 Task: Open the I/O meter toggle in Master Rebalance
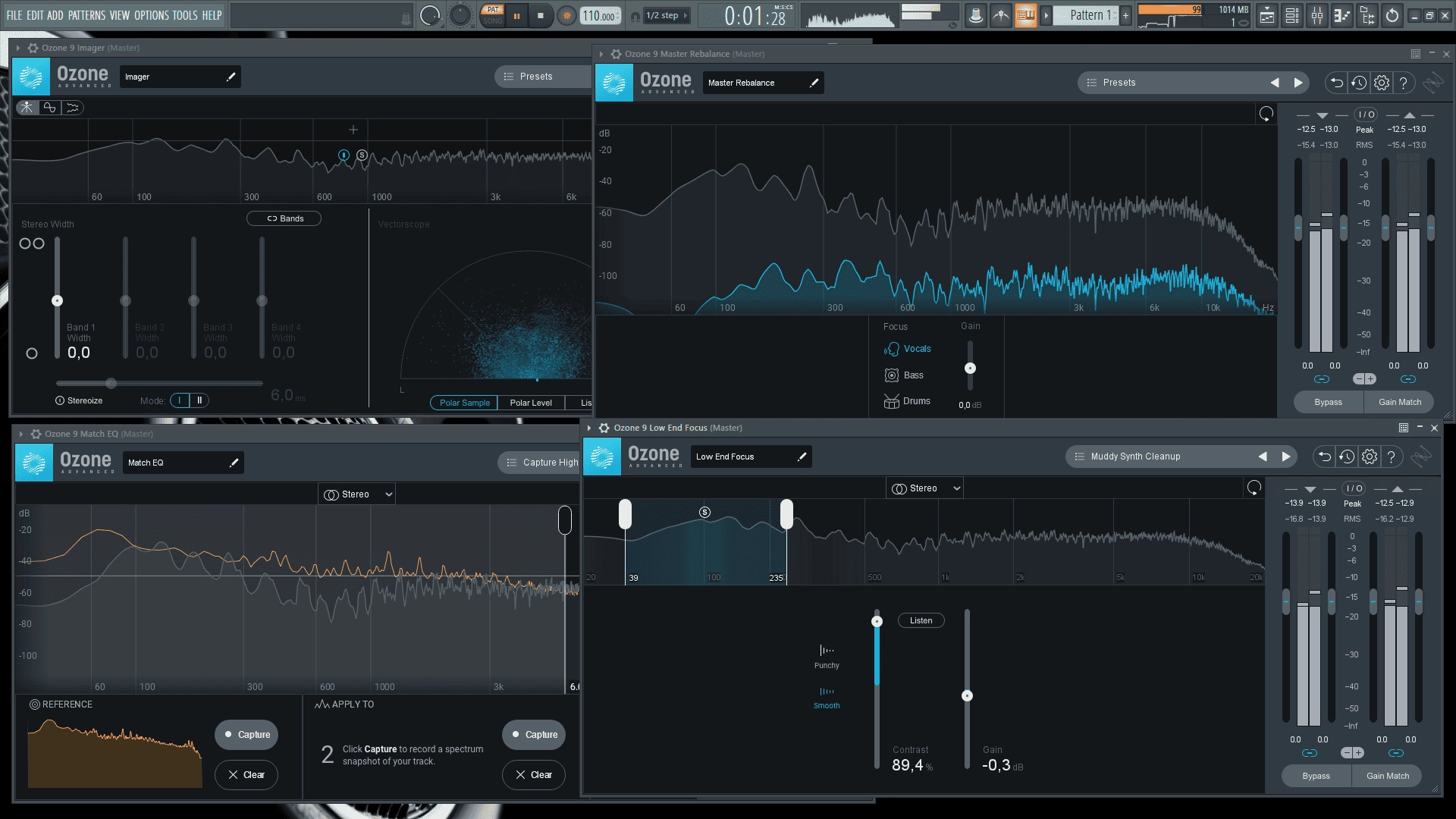point(1366,115)
